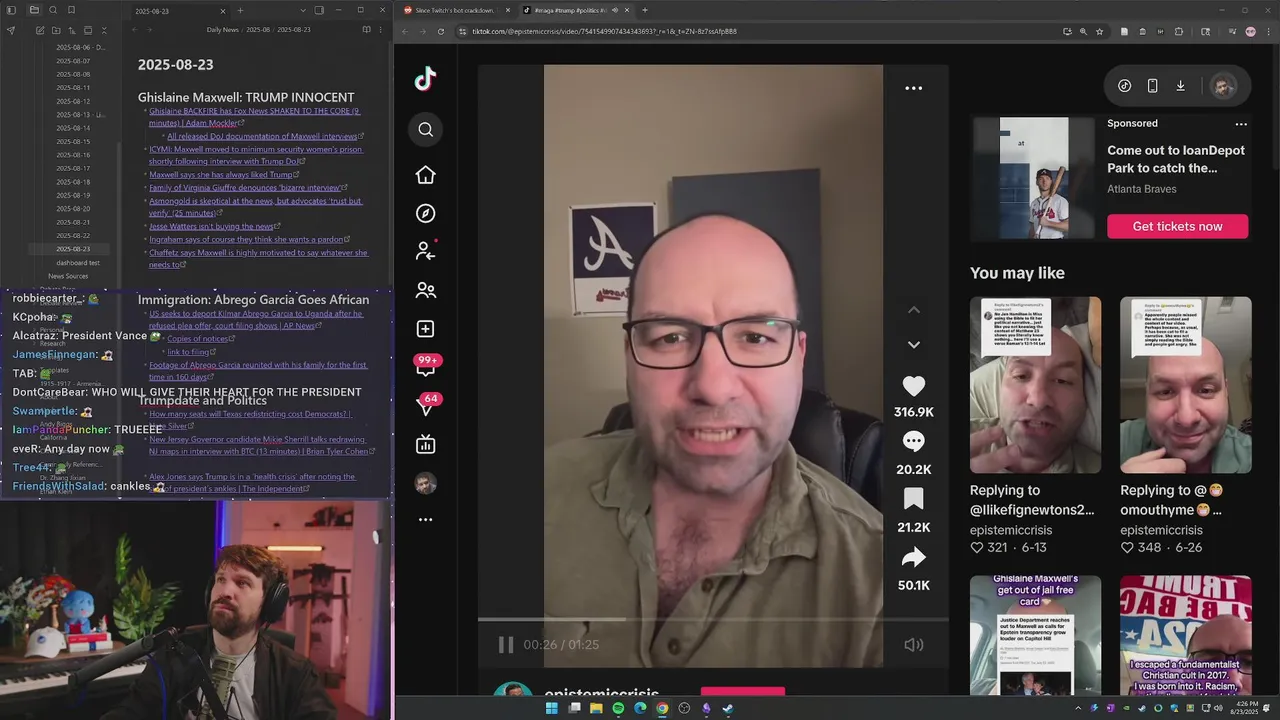1280x720 pixels.
Task: Switch to 'Since Twitch's bot crackdown' browser tab
Action: [x=456, y=10]
